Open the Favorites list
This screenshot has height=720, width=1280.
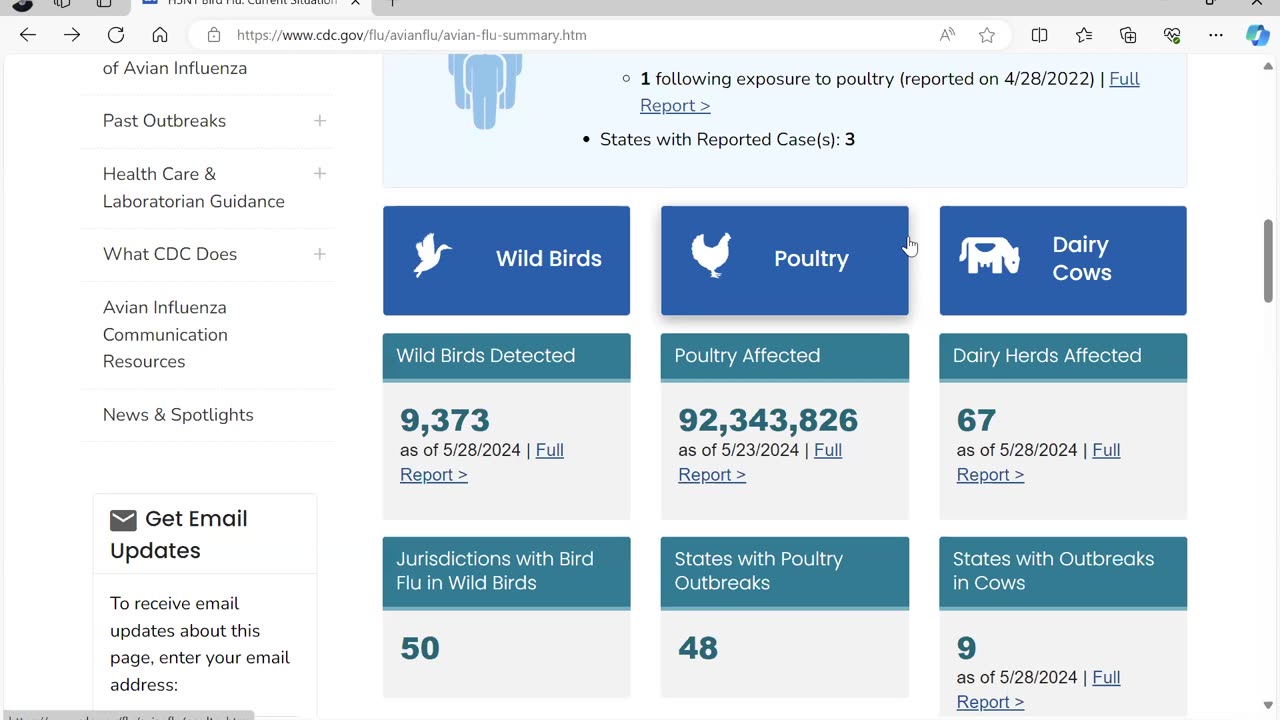(1084, 35)
